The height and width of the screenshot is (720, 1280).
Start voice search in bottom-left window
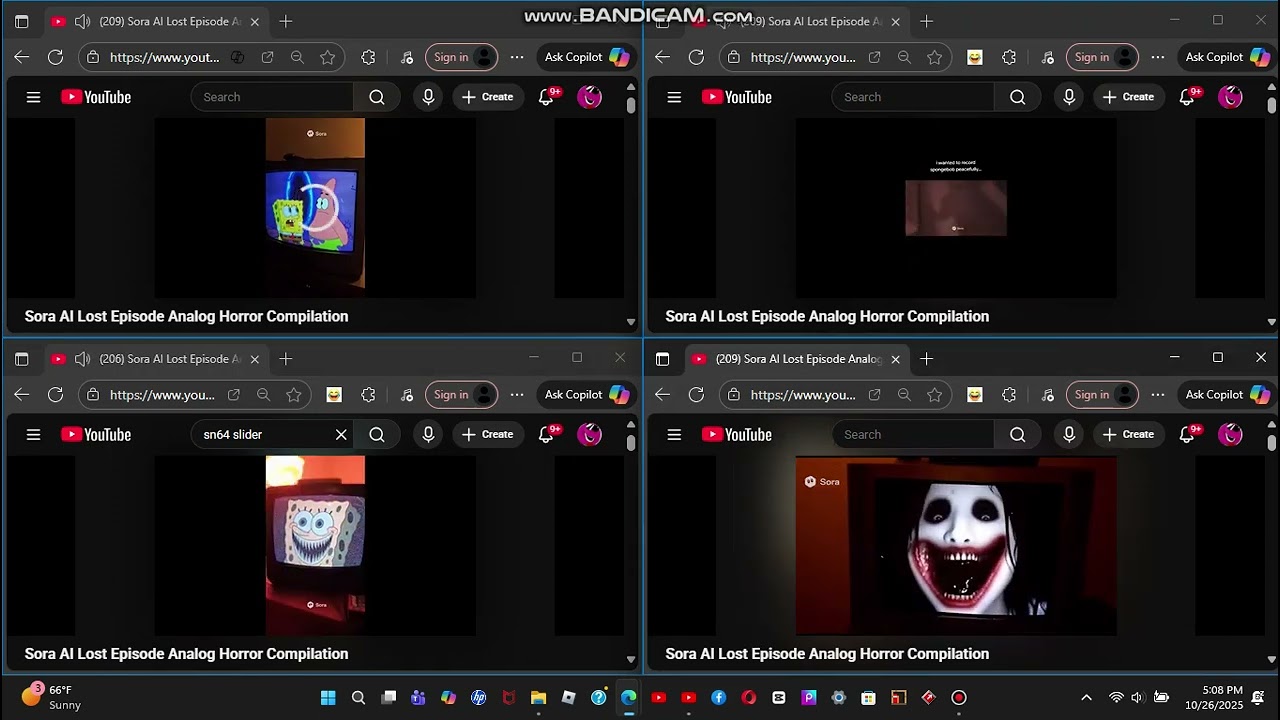(428, 434)
